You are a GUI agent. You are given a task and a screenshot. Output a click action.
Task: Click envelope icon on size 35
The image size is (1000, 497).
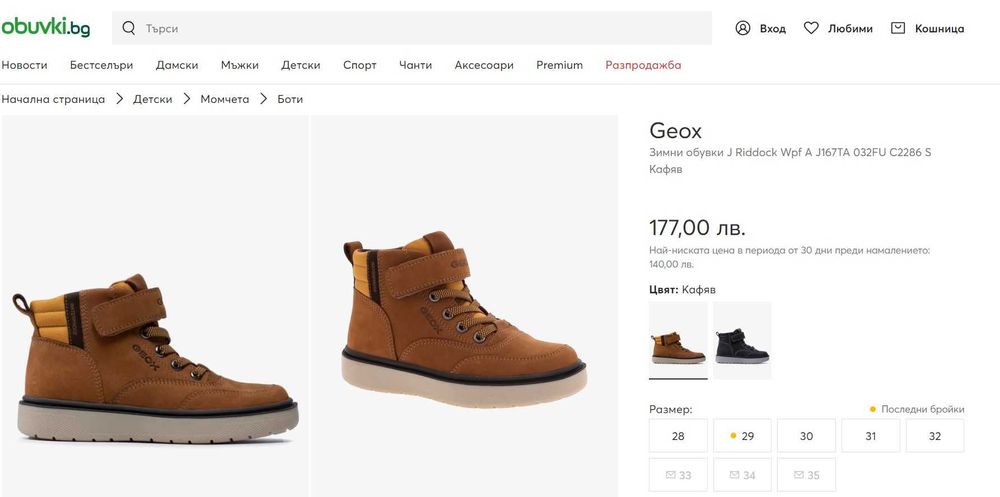click(x=797, y=475)
